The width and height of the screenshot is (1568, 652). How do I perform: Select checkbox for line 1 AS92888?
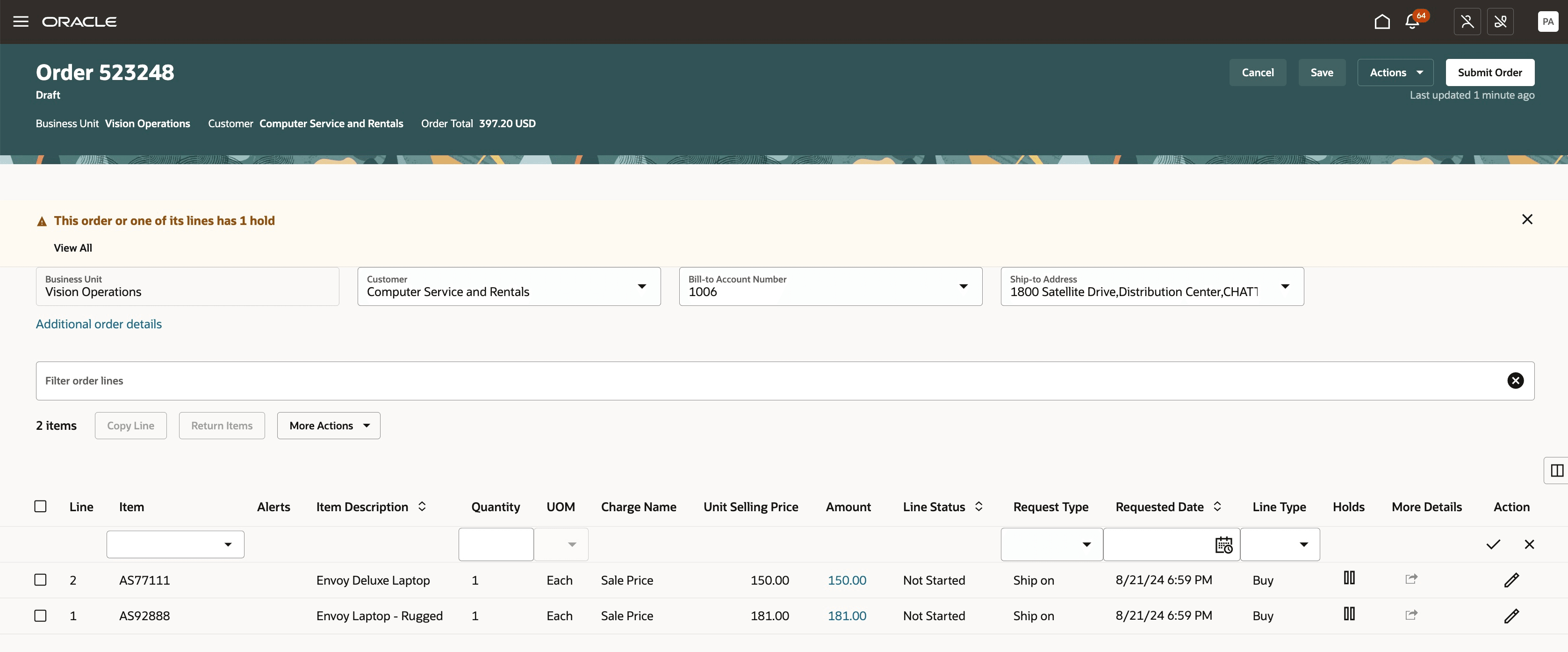pos(40,616)
